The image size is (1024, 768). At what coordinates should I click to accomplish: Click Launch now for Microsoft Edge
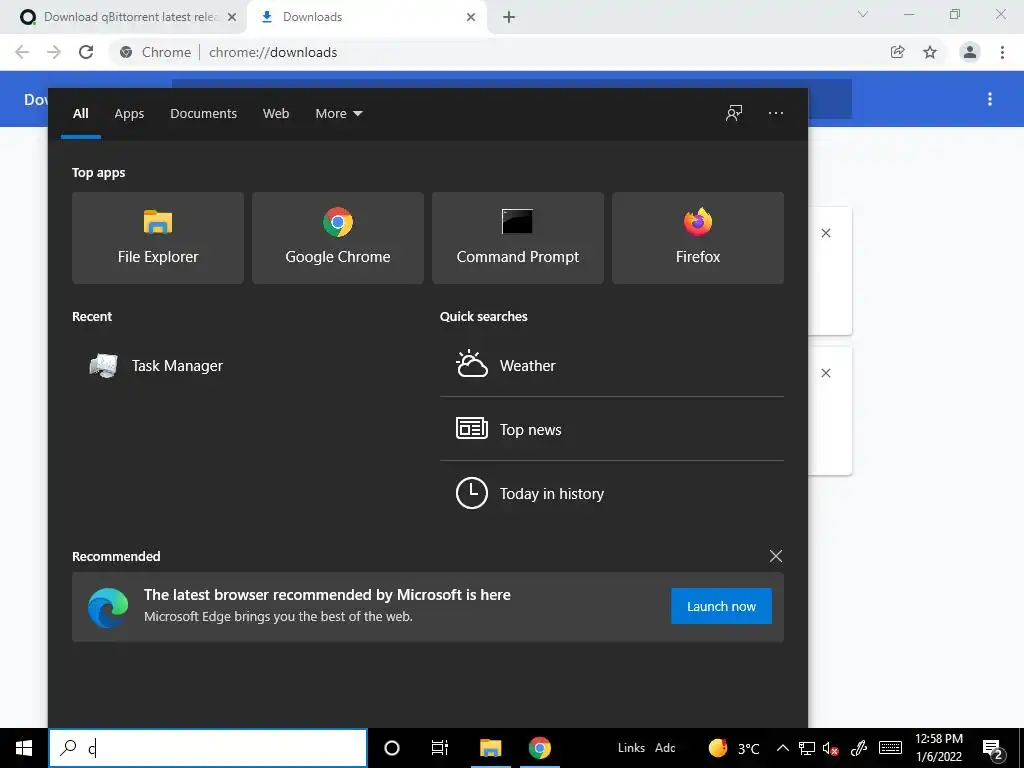tap(721, 606)
